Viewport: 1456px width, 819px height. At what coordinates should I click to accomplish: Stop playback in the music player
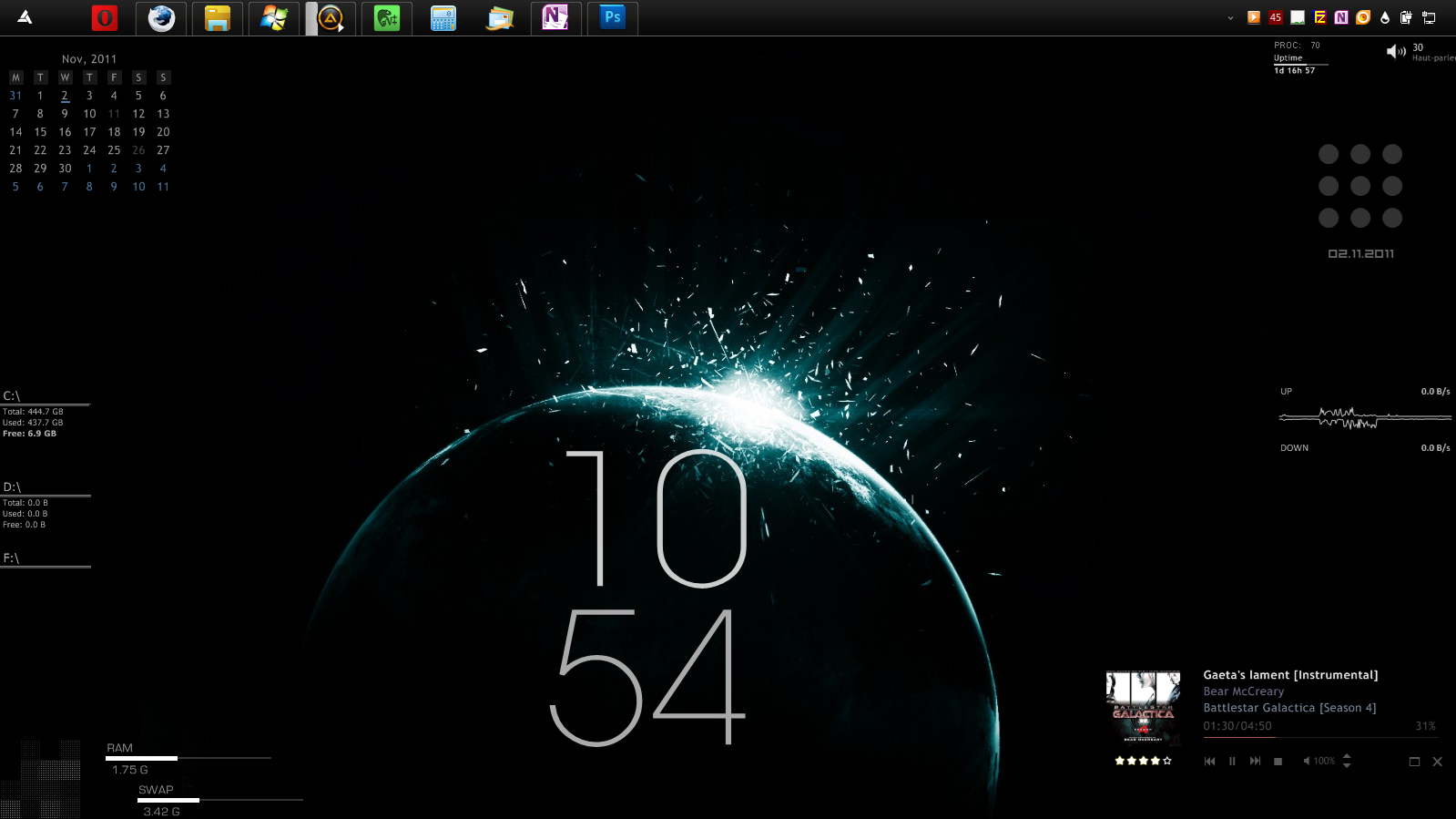pos(1278,762)
